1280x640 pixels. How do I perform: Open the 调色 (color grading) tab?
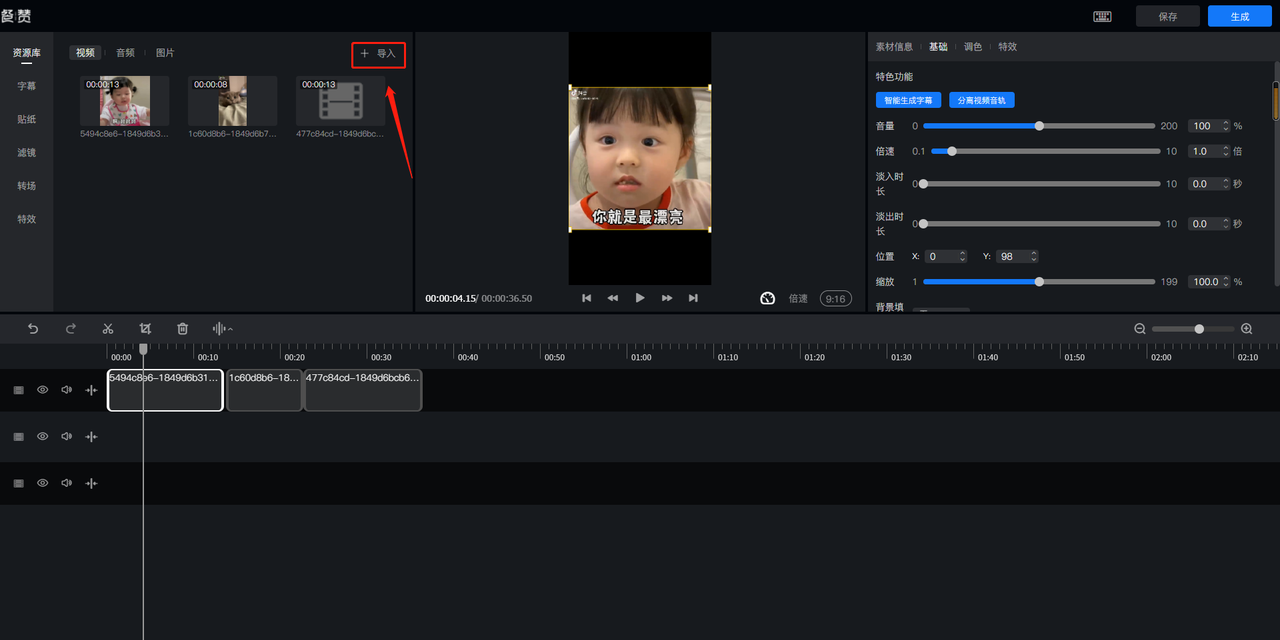point(972,47)
